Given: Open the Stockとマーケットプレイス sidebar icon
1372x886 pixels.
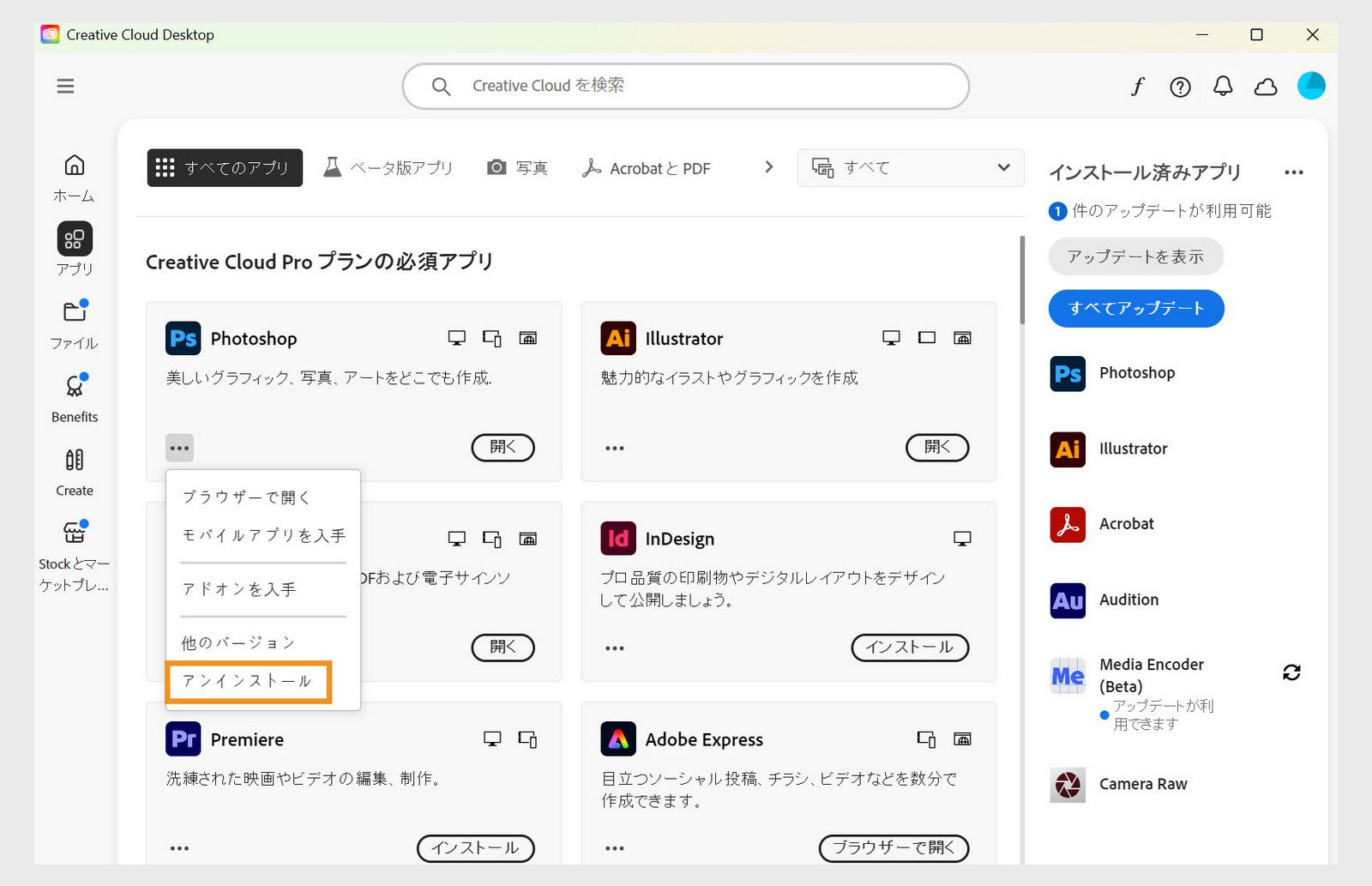Looking at the screenshot, I should [x=74, y=533].
